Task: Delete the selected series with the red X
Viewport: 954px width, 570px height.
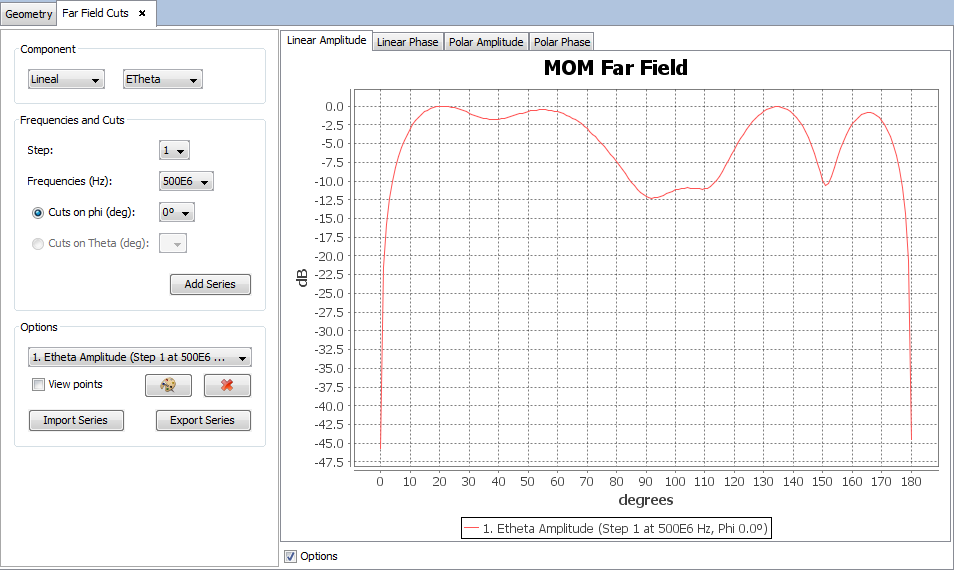Action: (x=227, y=386)
